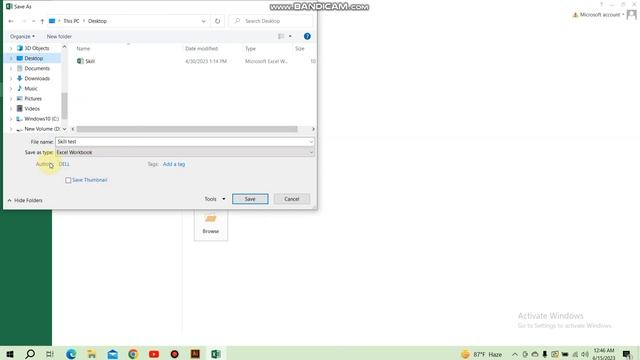640x360 pixels.
Task: Select Videos in navigation pane
Action: [x=32, y=109]
